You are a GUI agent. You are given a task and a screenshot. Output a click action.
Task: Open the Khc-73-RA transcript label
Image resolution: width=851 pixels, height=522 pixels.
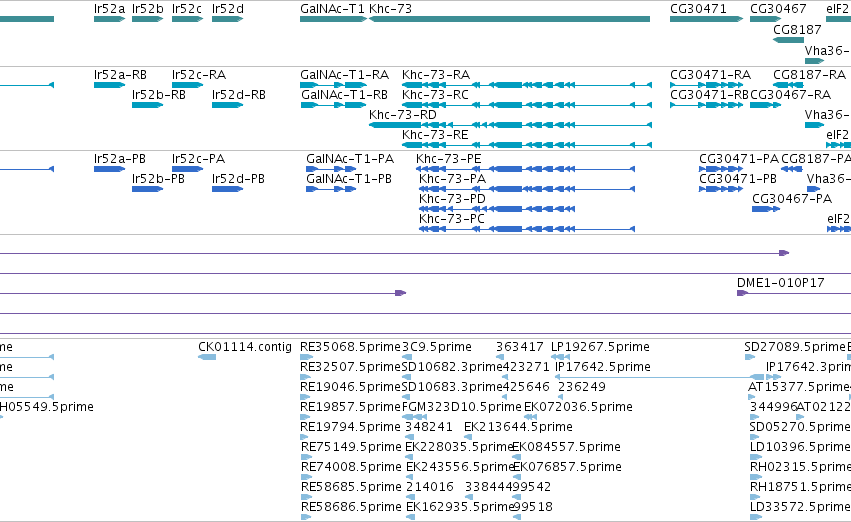tap(436, 75)
